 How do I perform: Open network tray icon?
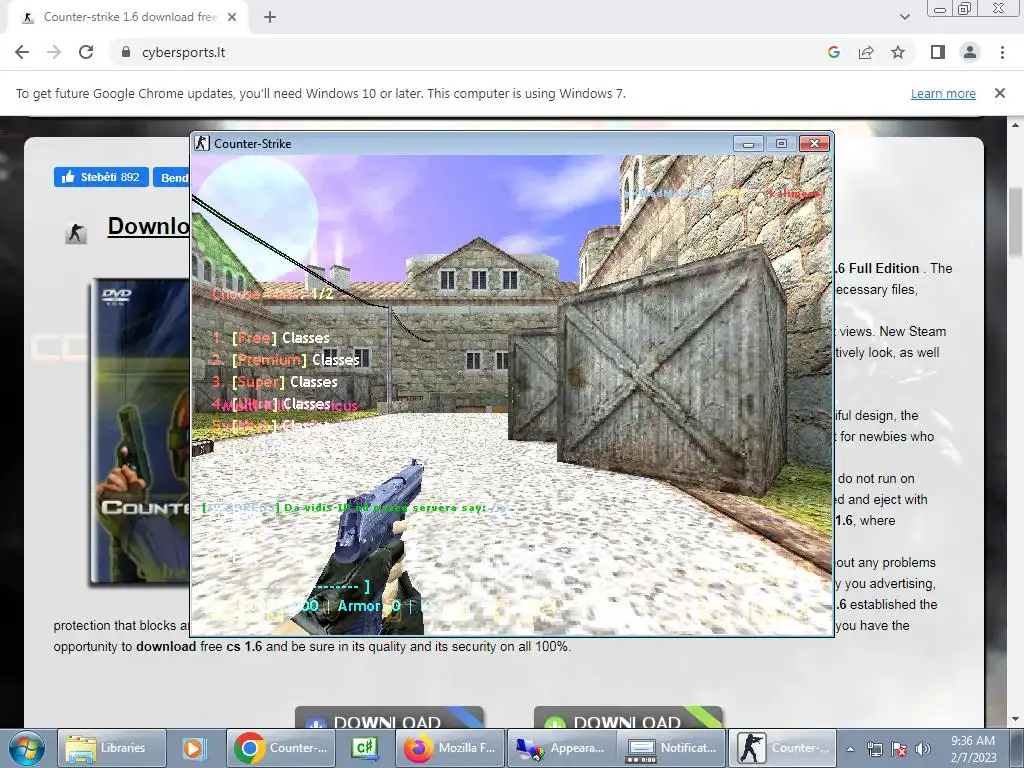[874, 749]
